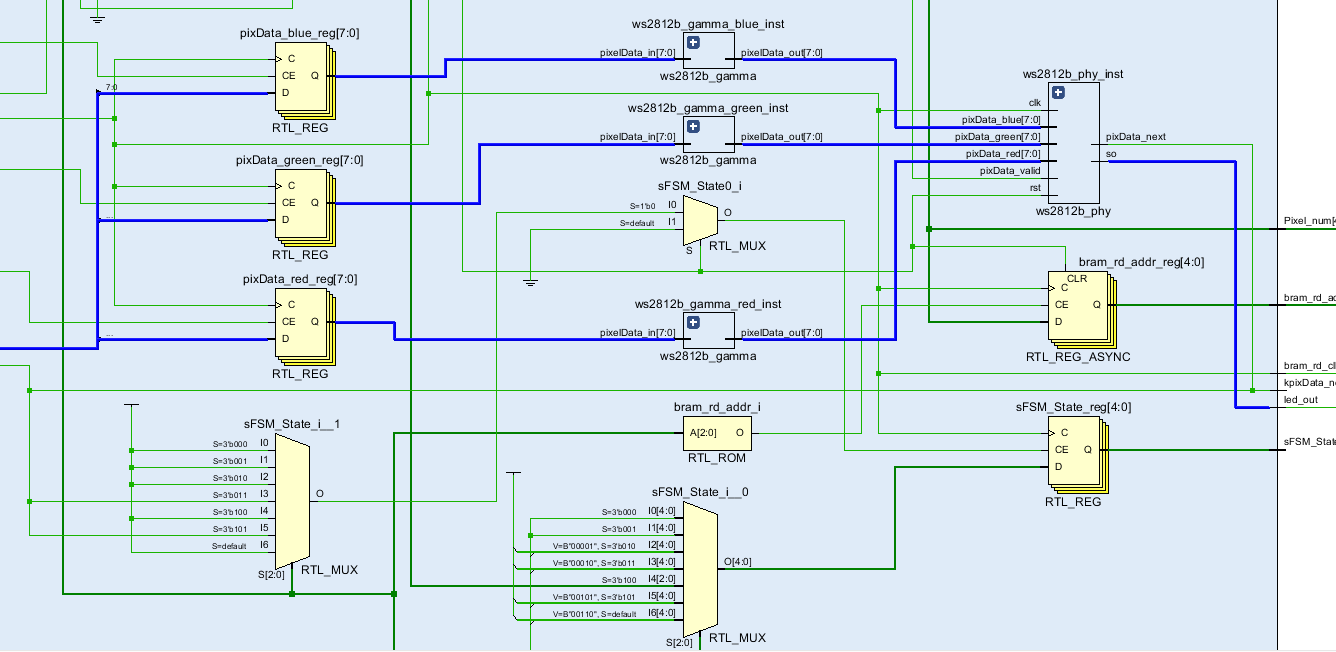Expand the ws2812b_gamma_red_inst block plus icon
The image size is (1336, 652).
click(693, 323)
